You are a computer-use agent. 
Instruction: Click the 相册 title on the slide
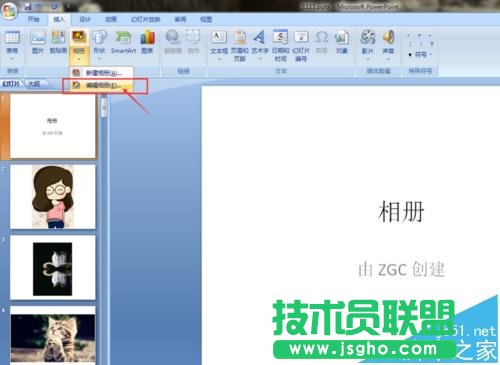coord(401,212)
